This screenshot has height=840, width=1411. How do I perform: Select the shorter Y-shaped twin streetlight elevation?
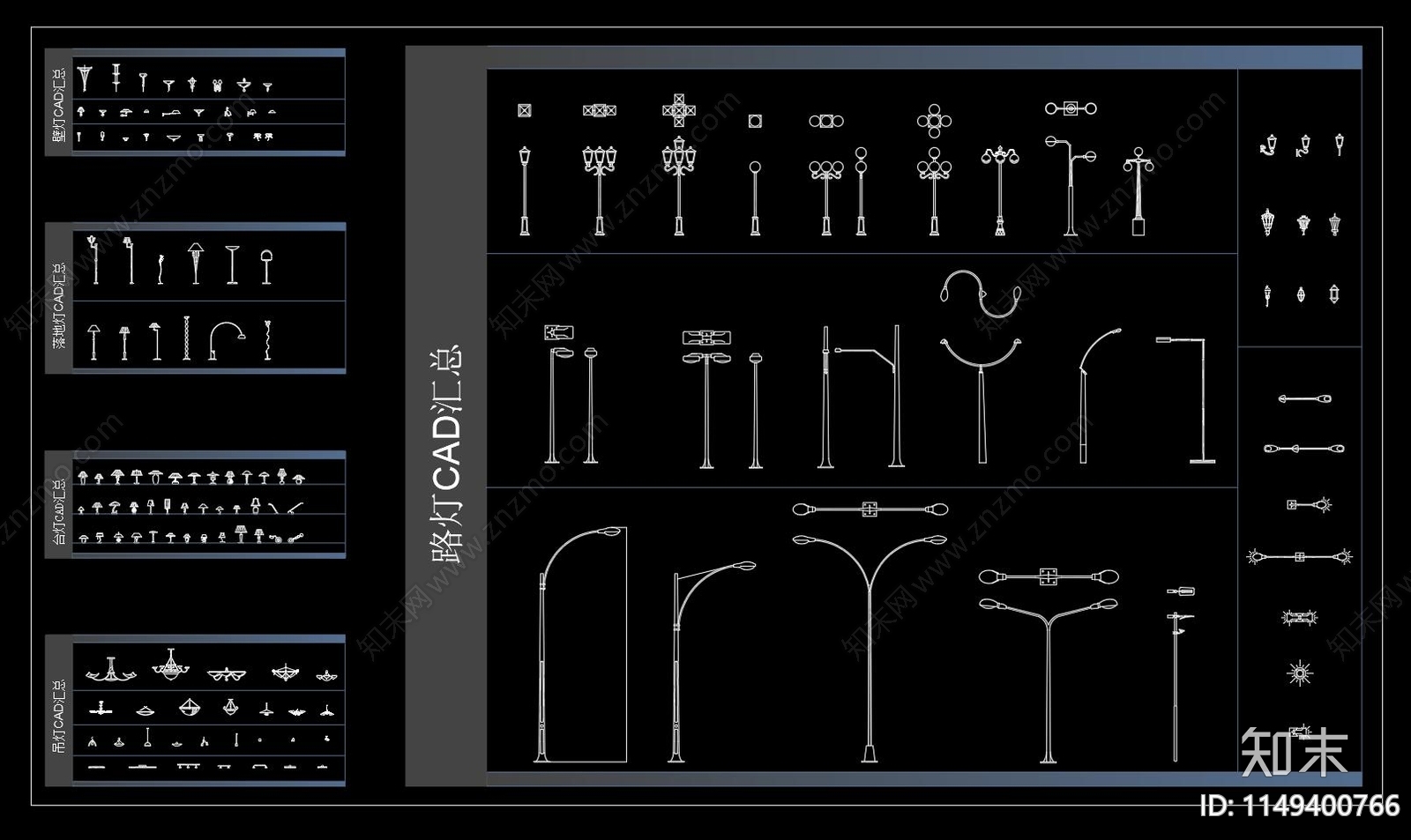pos(1048,680)
